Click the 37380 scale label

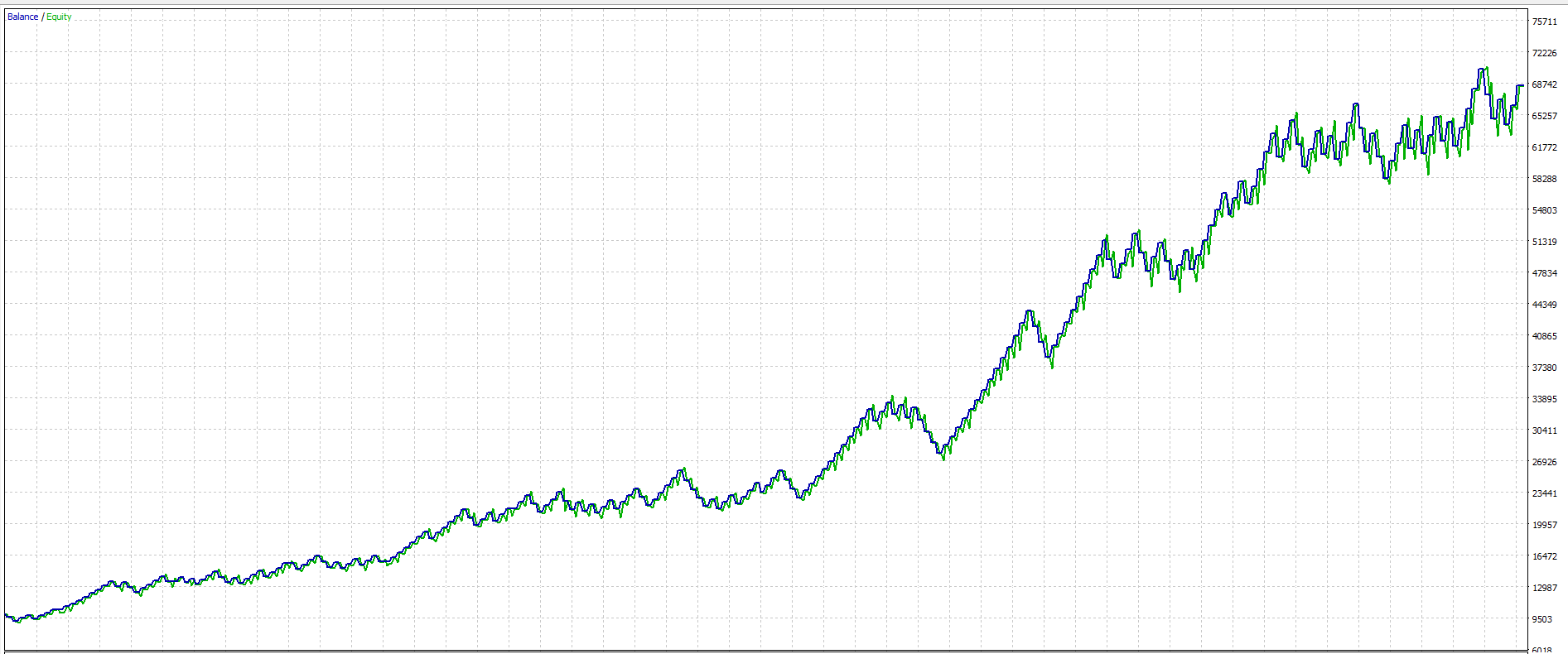(1544, 368)
